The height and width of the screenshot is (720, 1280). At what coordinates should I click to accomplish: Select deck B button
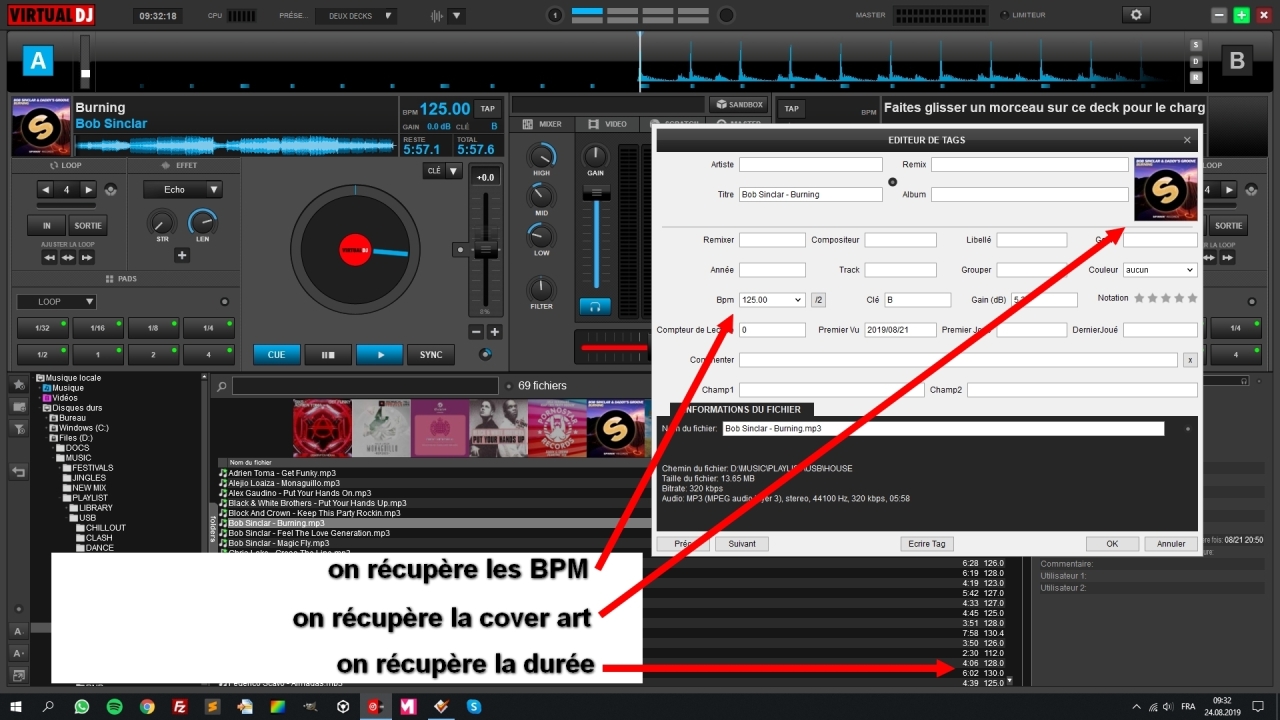[1237, 61]
